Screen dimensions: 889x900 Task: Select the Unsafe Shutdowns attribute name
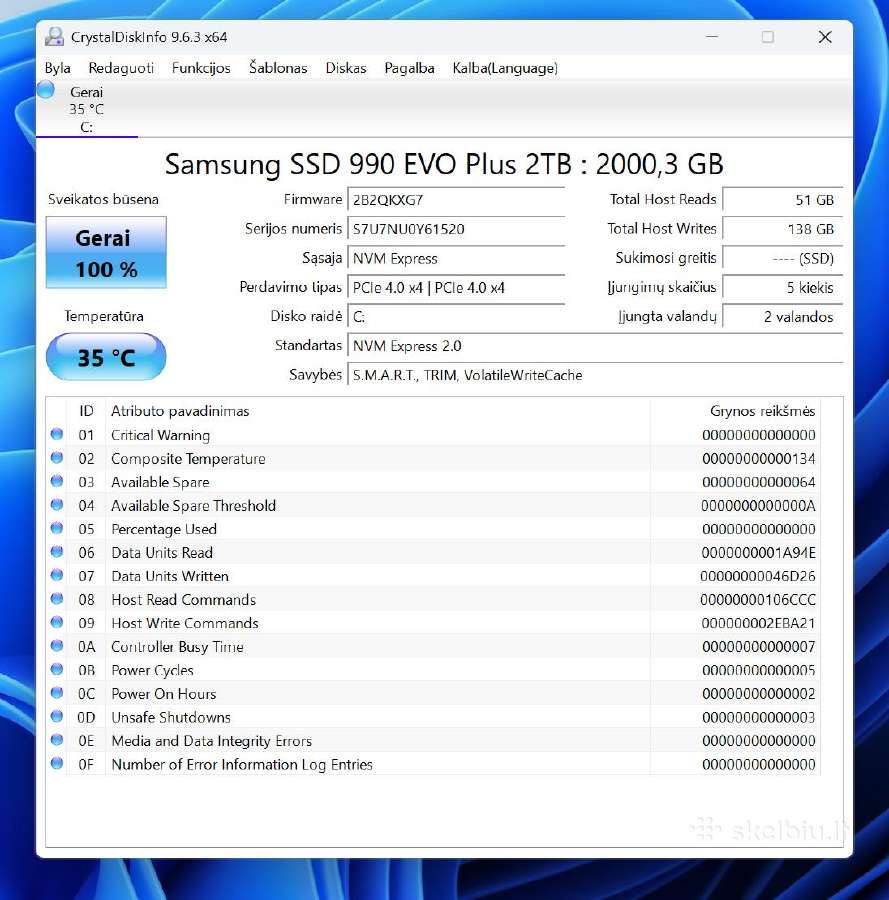[x=171, y=717]
